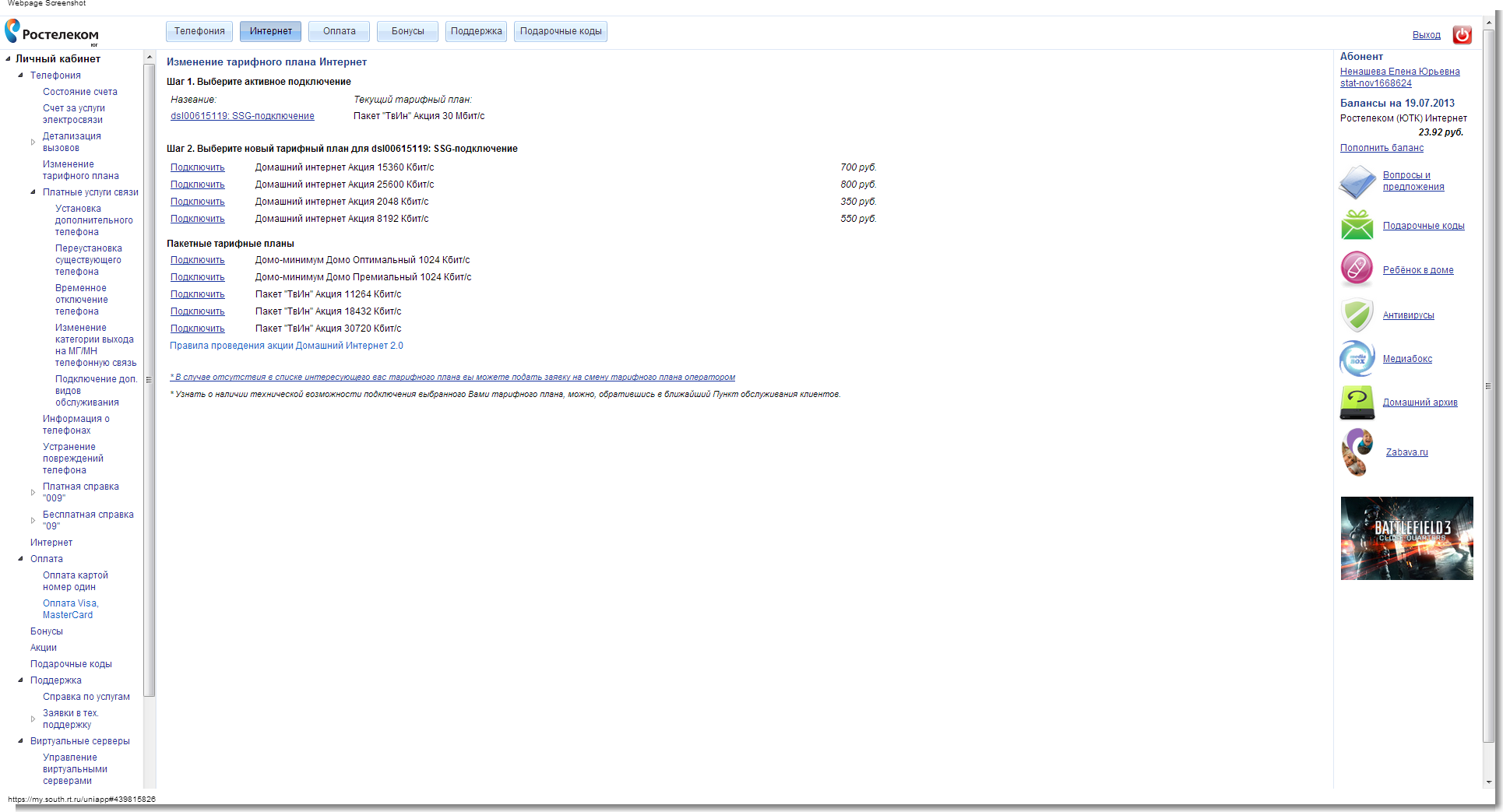Viewport: 1503px width, 812px height.
Task: Select Интернет in the sidebar tree
Action: (51, 543)
